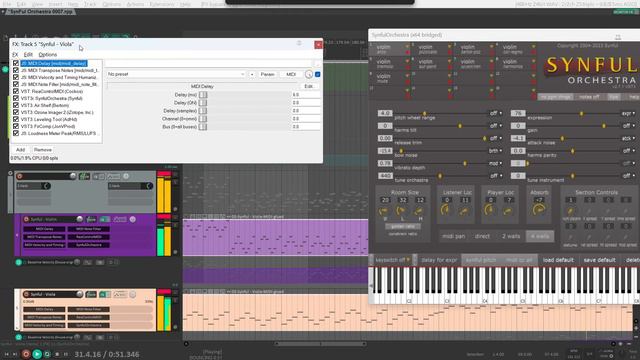This screenshot has height=360, width=640.
Task: Click the yellow arrow of violin pizzicato slot 2
Action: click(x=450, y=47)
